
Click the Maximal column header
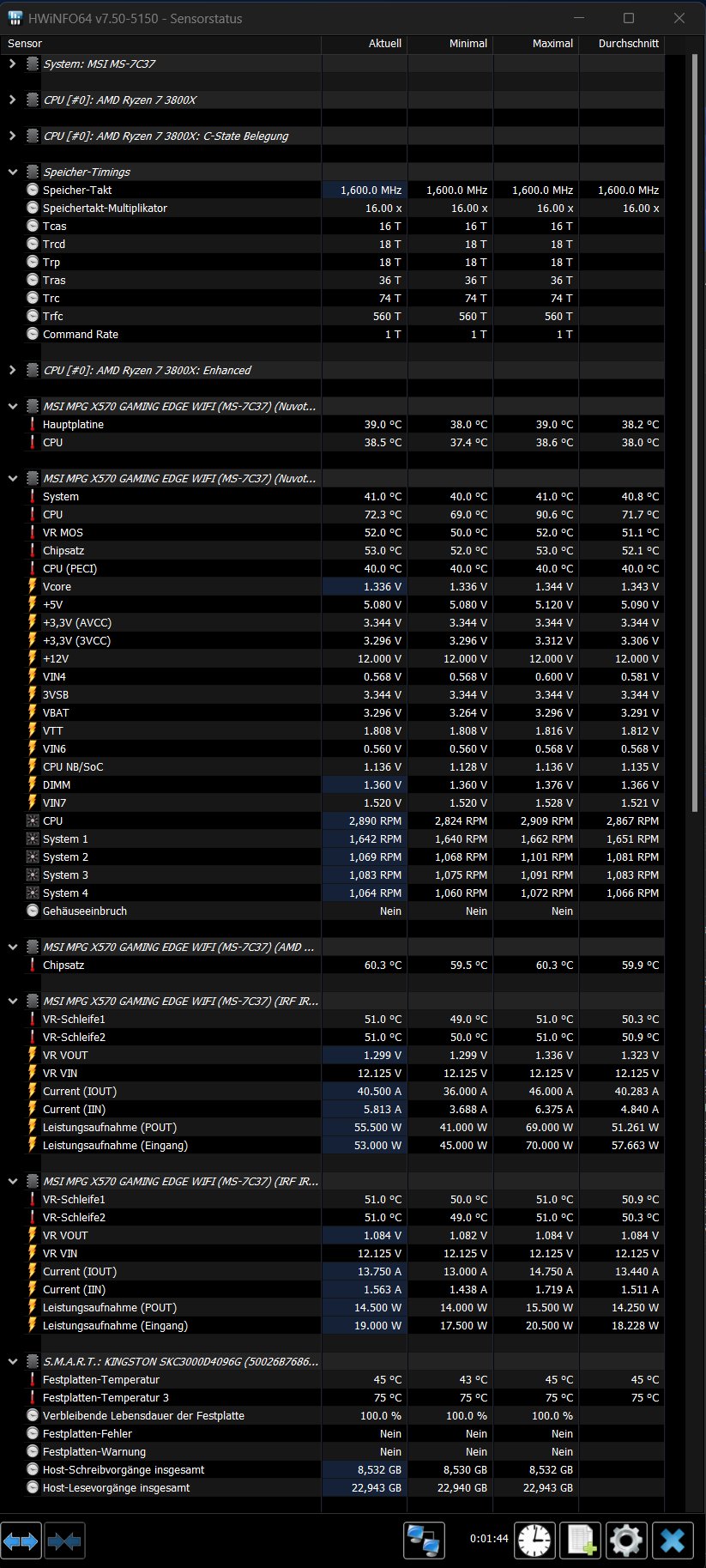tap(536, 43)
